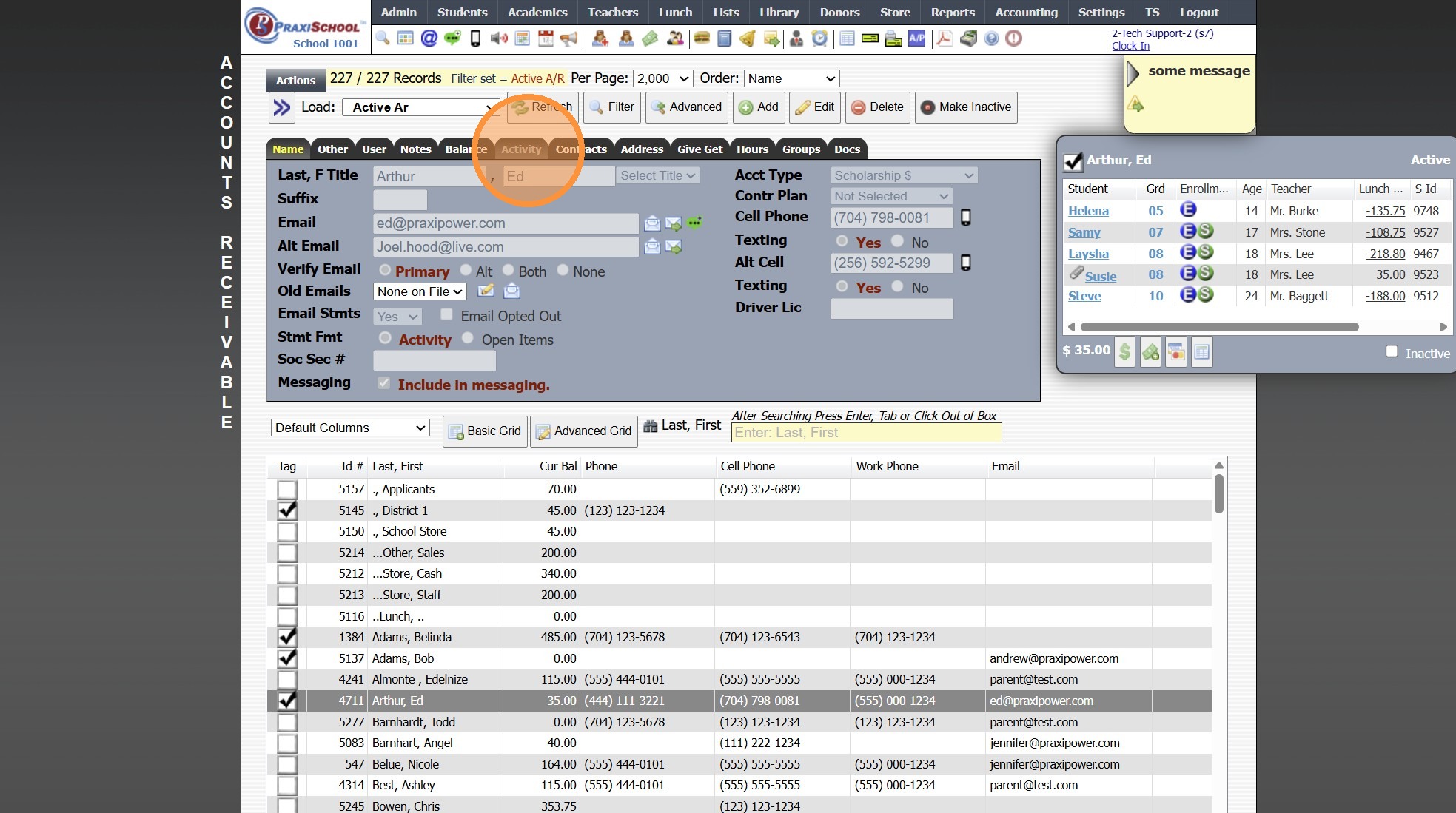Screen dimensions: 1456x813
Task: Switch to the Address tab
Action: pos(641,149)
